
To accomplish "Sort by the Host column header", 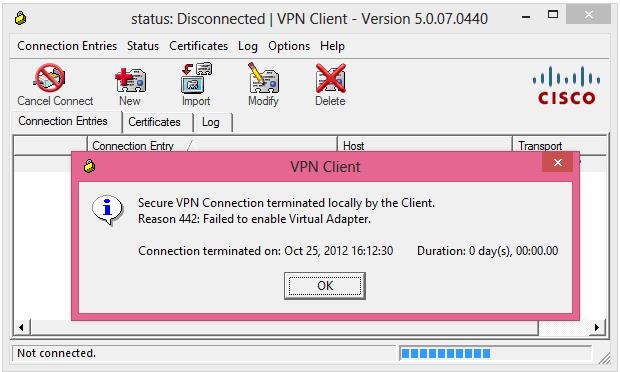I will point(425,145).
